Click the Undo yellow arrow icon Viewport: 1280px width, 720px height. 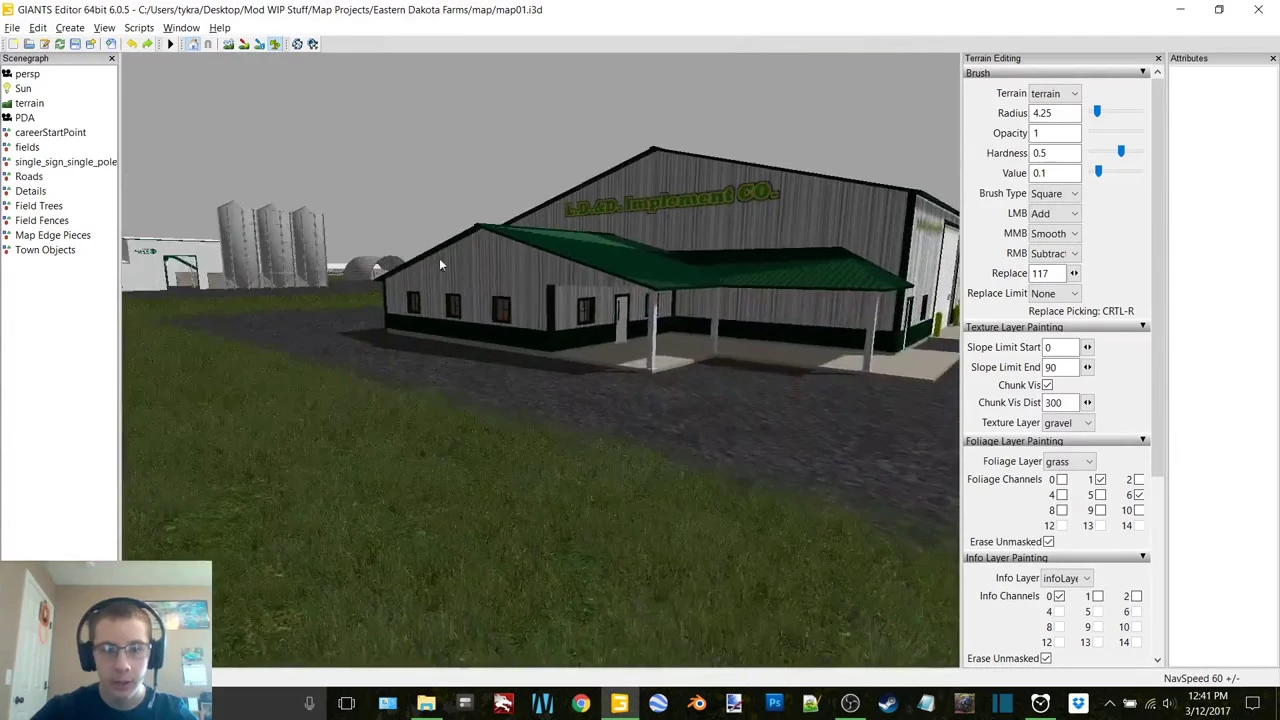click(131, 44)
